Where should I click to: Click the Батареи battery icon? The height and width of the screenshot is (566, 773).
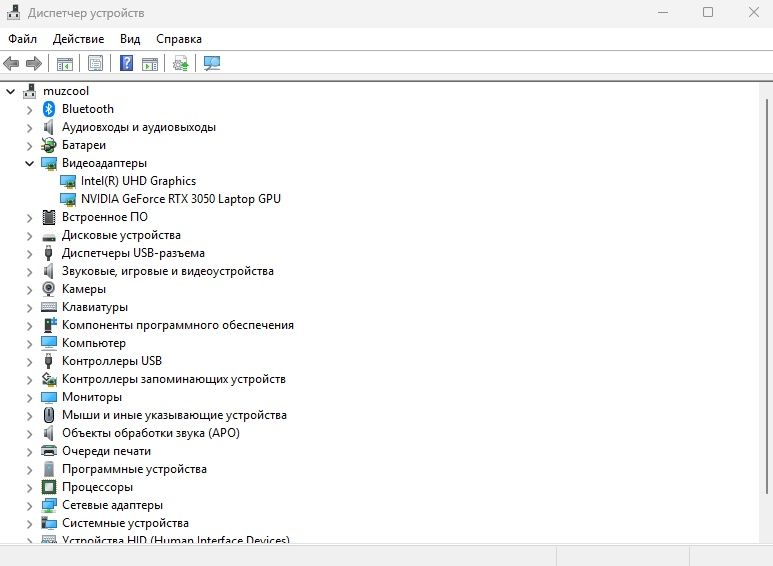(x=49, y=145)
